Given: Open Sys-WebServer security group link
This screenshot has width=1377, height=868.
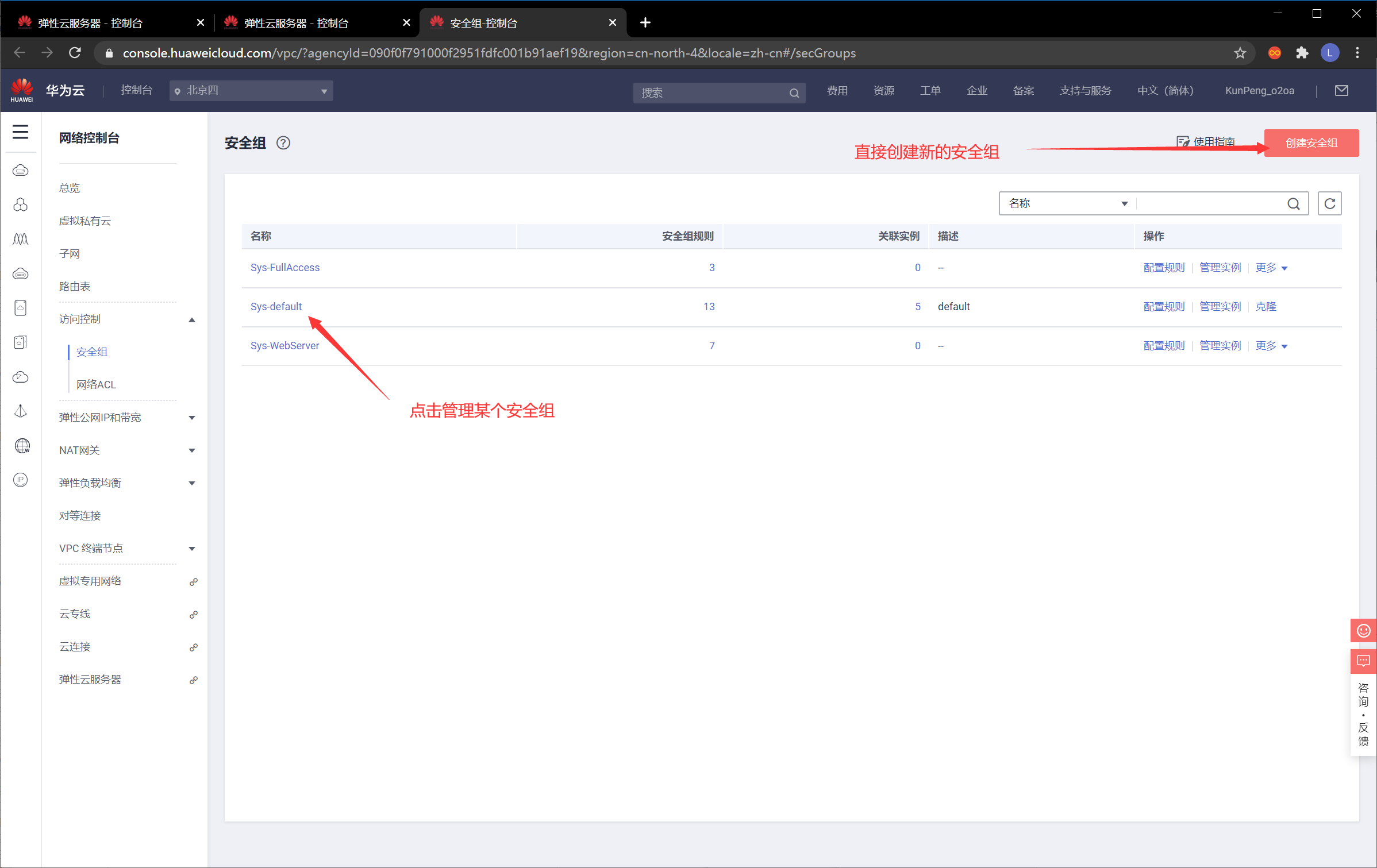Looking at the screenshot, I should tap(284, 346).
